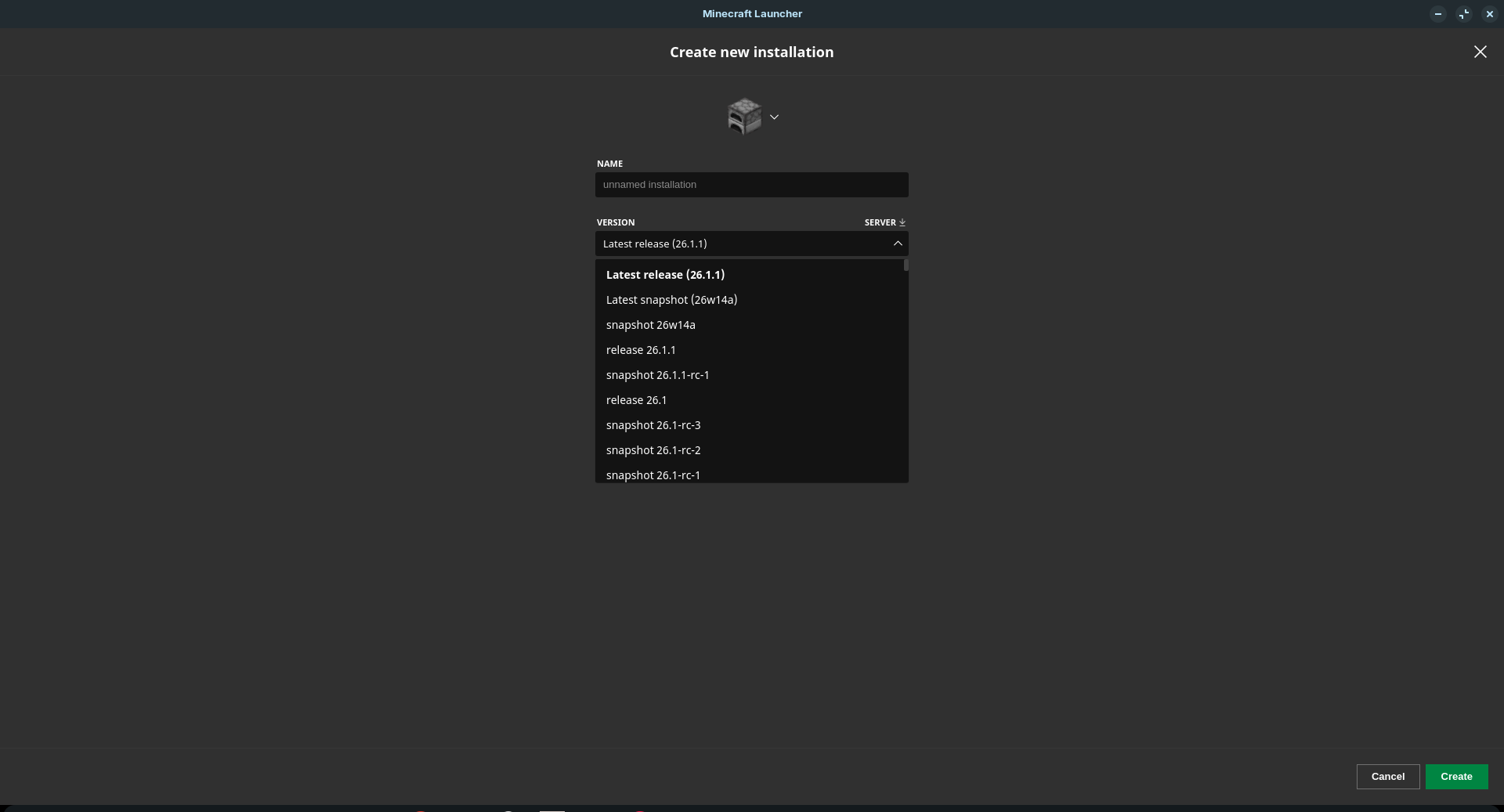Expand the installation icon chooser chevron
1504x812 pixels.
pos(774,117)
